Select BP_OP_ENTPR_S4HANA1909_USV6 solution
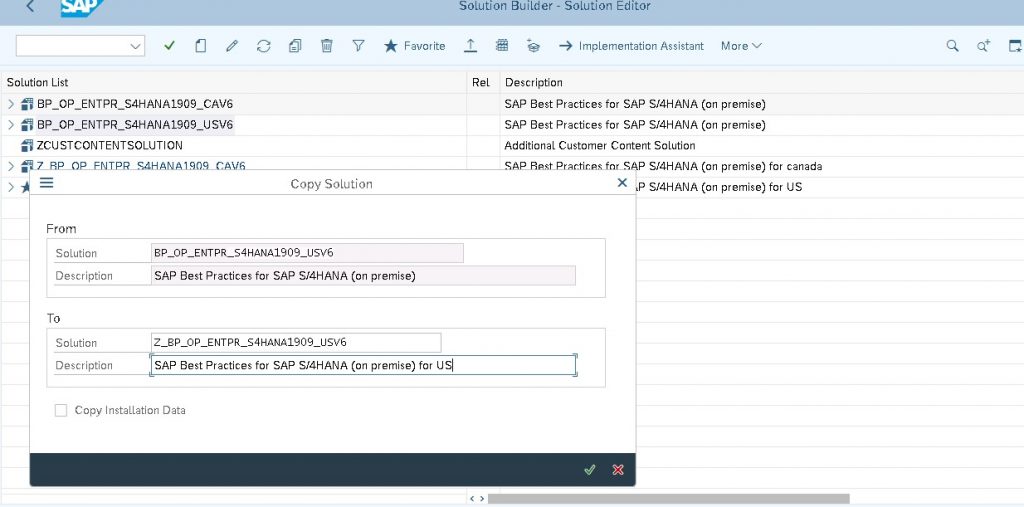1024x507 pixels. (x=135, y=124)
